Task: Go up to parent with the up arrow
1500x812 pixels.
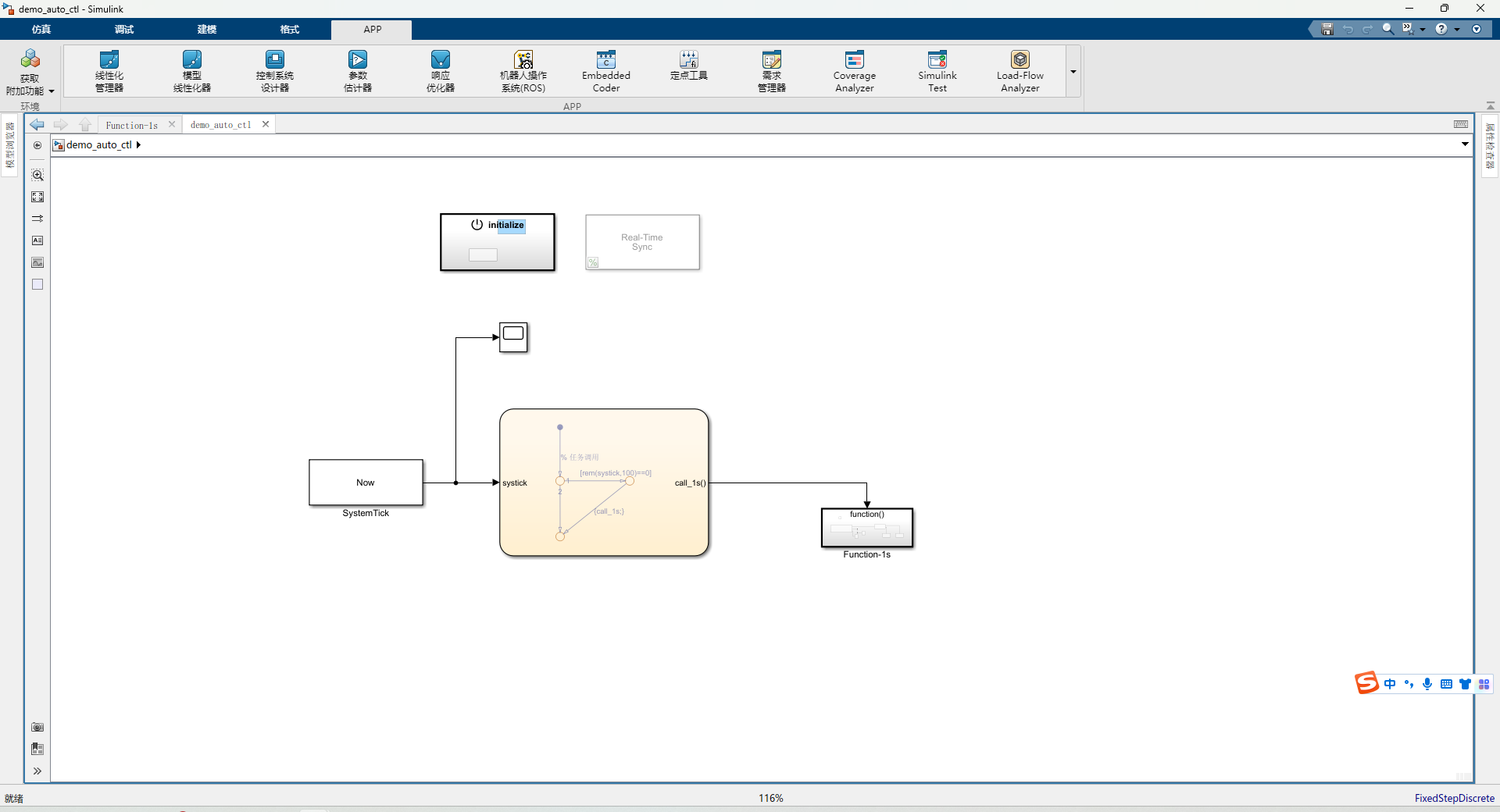Action: tap(85, 125)
